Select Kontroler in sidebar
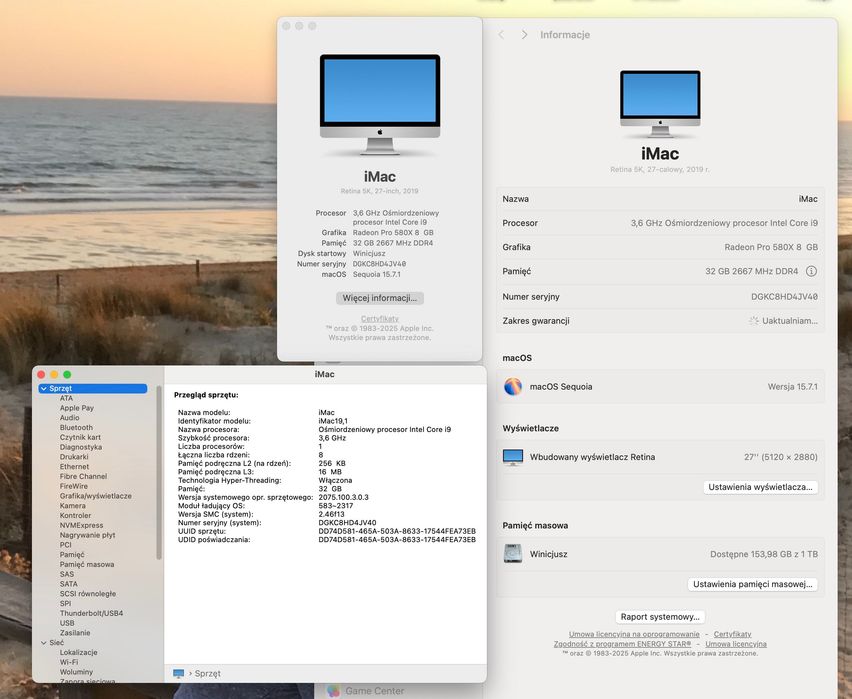This screenshot has width=852, height=699. pos(76,516)
